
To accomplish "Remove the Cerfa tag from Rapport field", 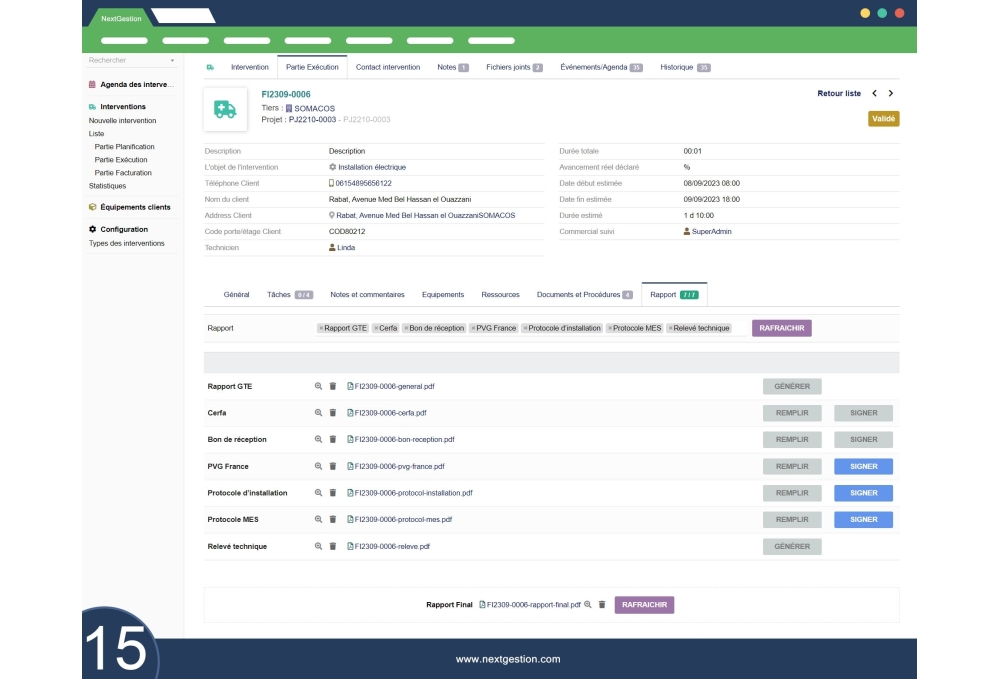I will click(x=375, y=328).
